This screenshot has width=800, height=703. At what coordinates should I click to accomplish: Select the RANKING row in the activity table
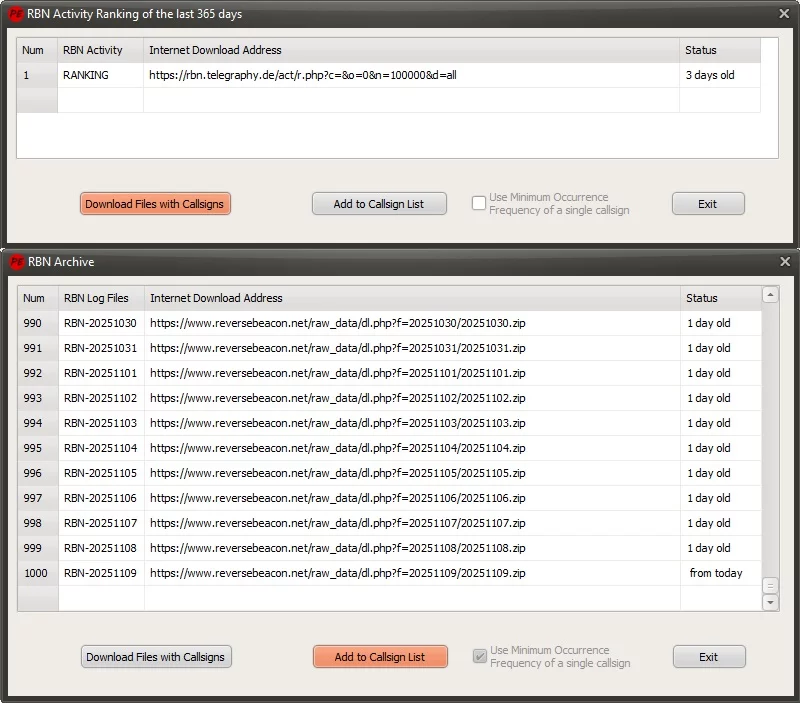[86, 75]
